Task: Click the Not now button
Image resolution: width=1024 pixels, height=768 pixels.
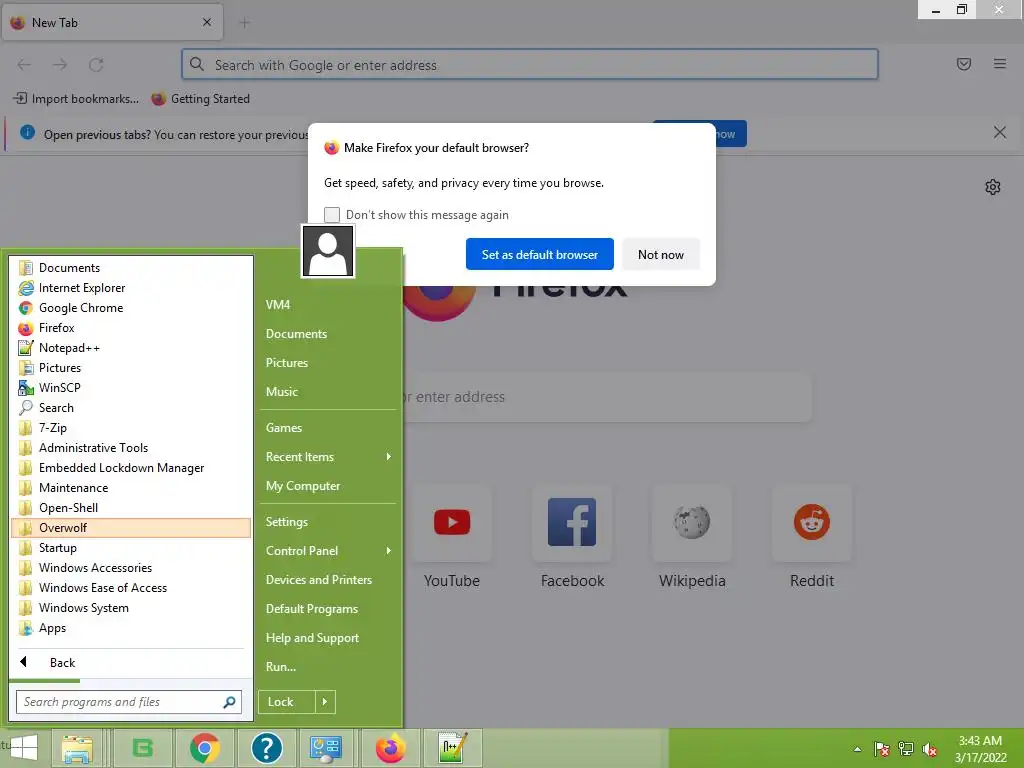Action: tap(660, 254)
